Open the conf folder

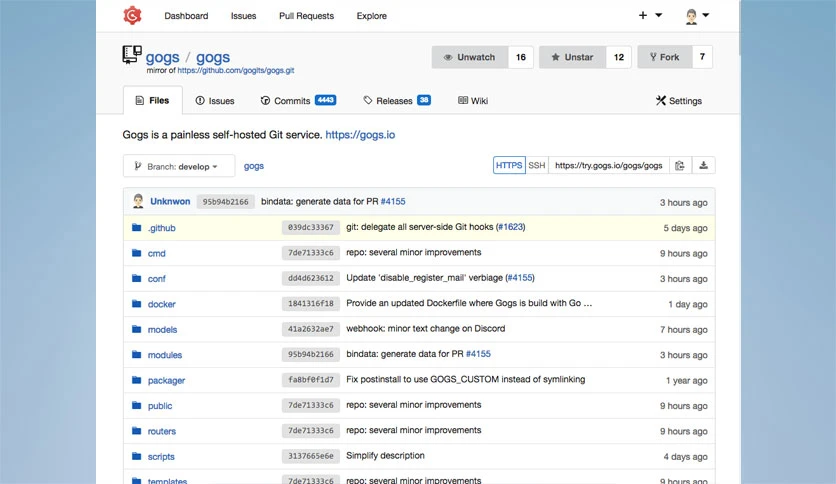pos(157,278)
